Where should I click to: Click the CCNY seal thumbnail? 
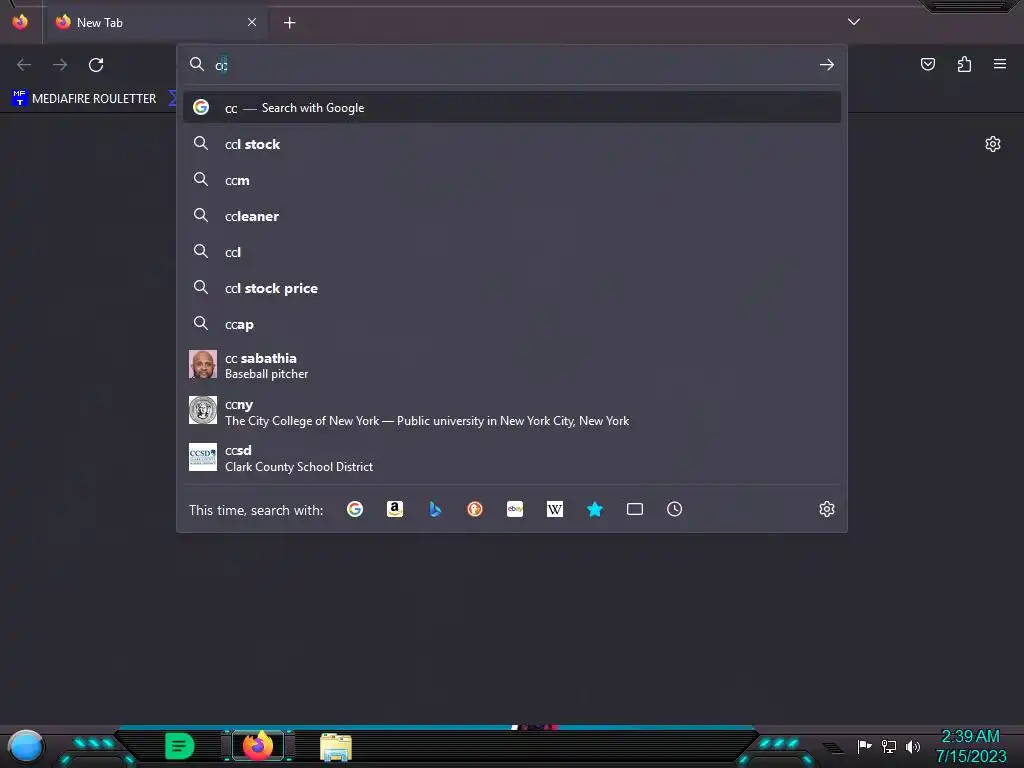[202, 410]
